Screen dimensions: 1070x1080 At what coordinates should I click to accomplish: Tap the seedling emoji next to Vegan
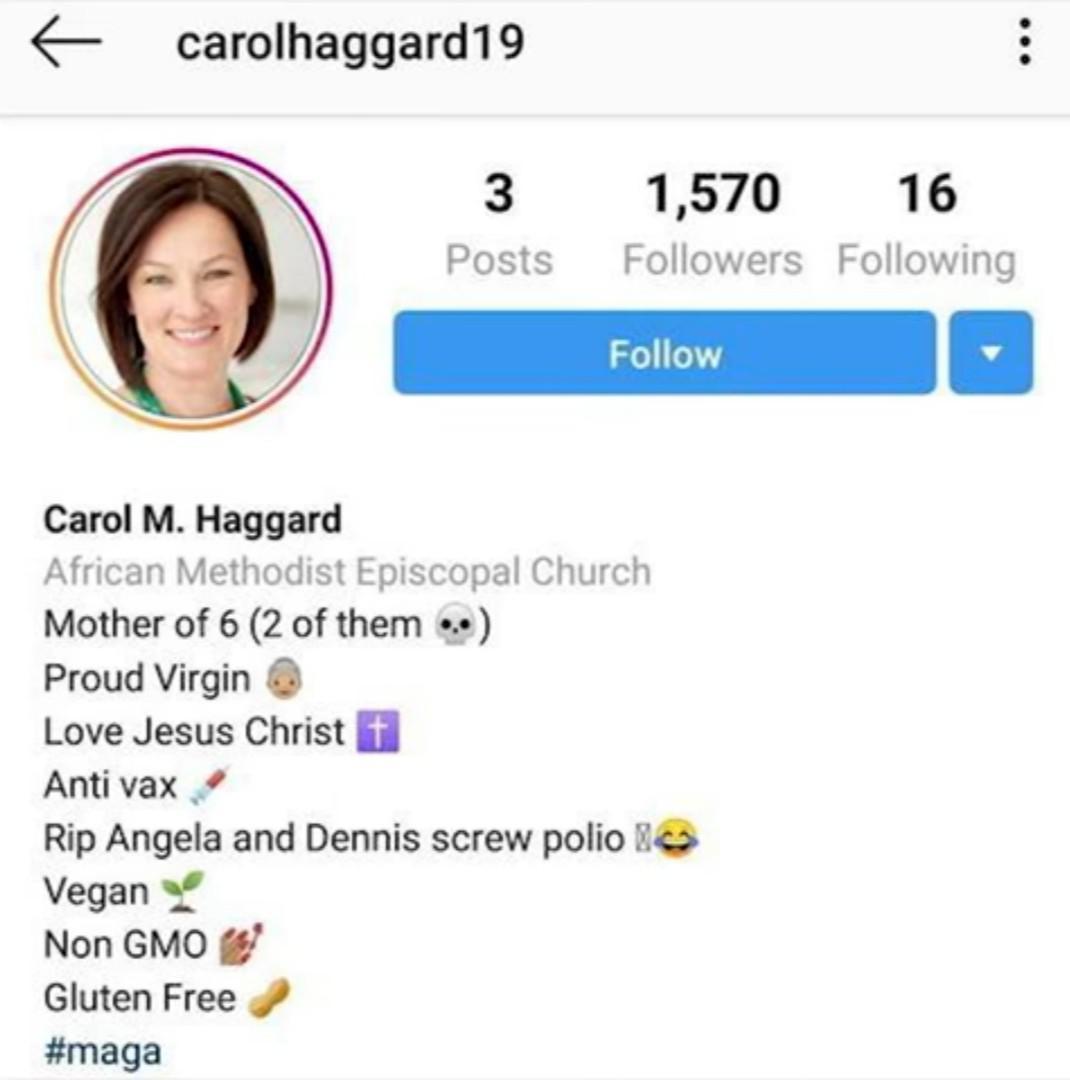click(x=183, y=891)
